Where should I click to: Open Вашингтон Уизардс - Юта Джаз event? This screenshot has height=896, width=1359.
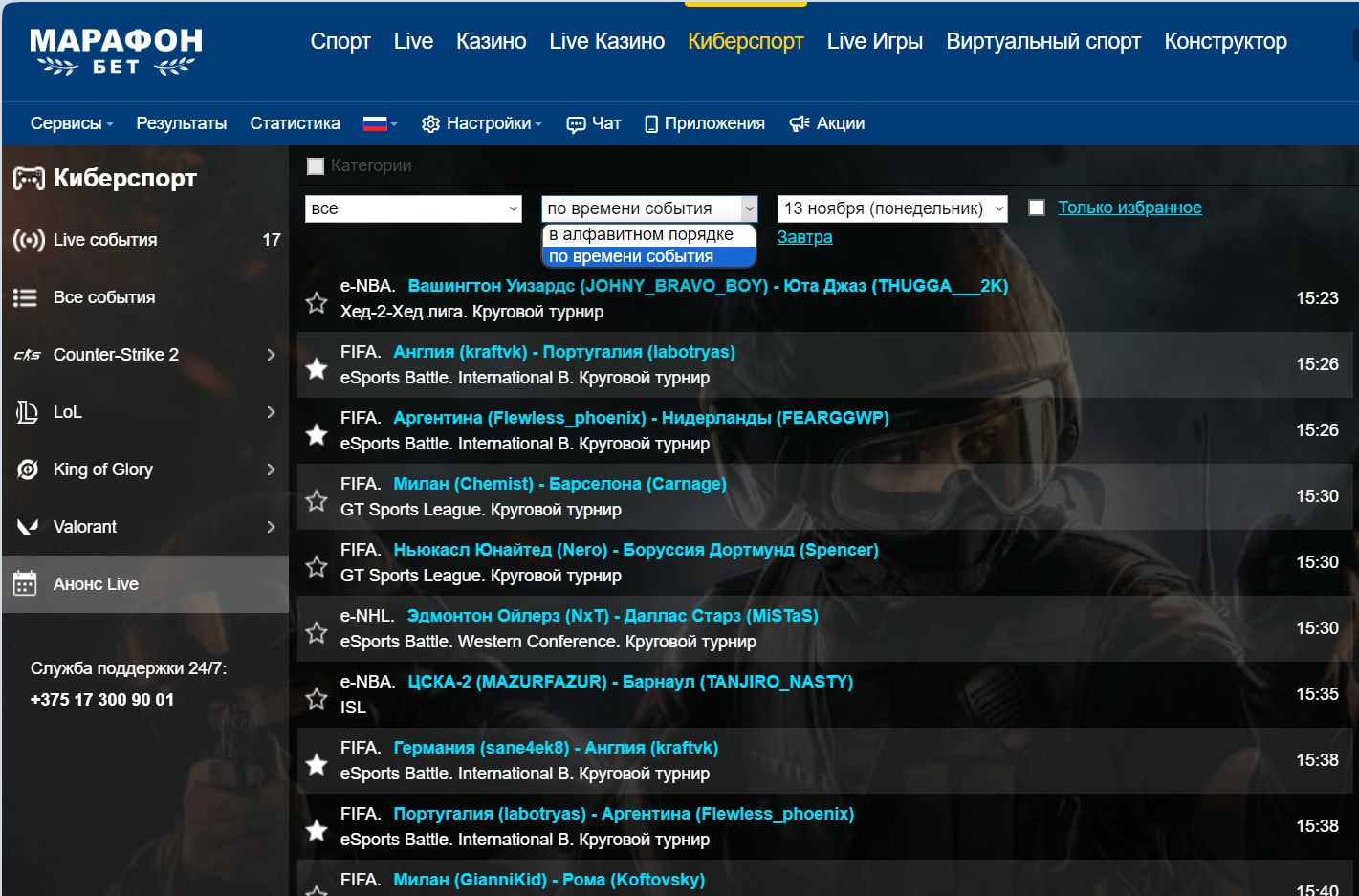(x=708, y=286)
